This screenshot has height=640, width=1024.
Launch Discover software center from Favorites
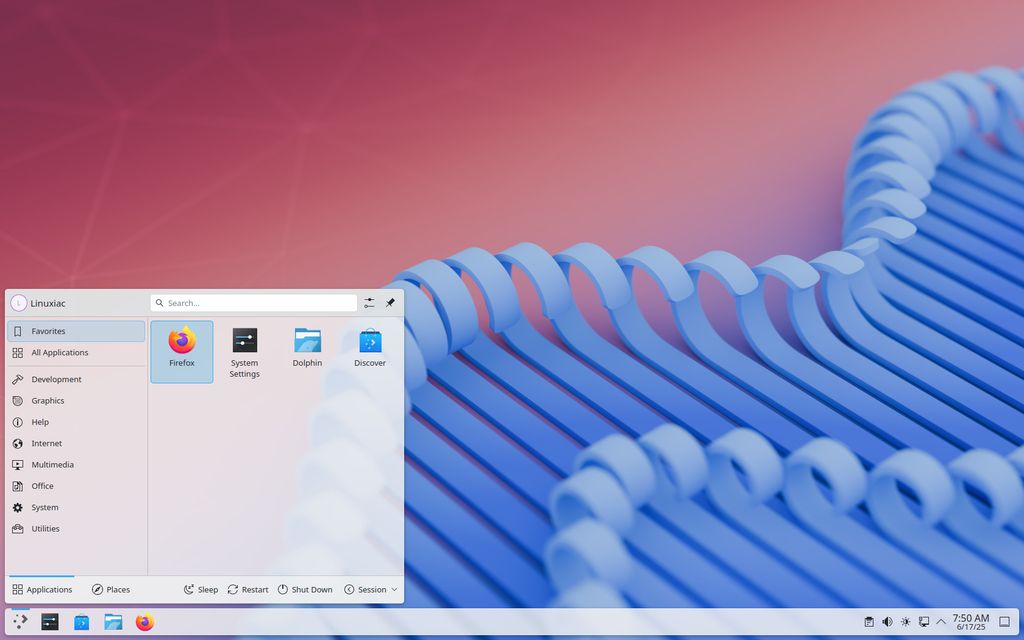pyautogui.click(x=370, y=351)
